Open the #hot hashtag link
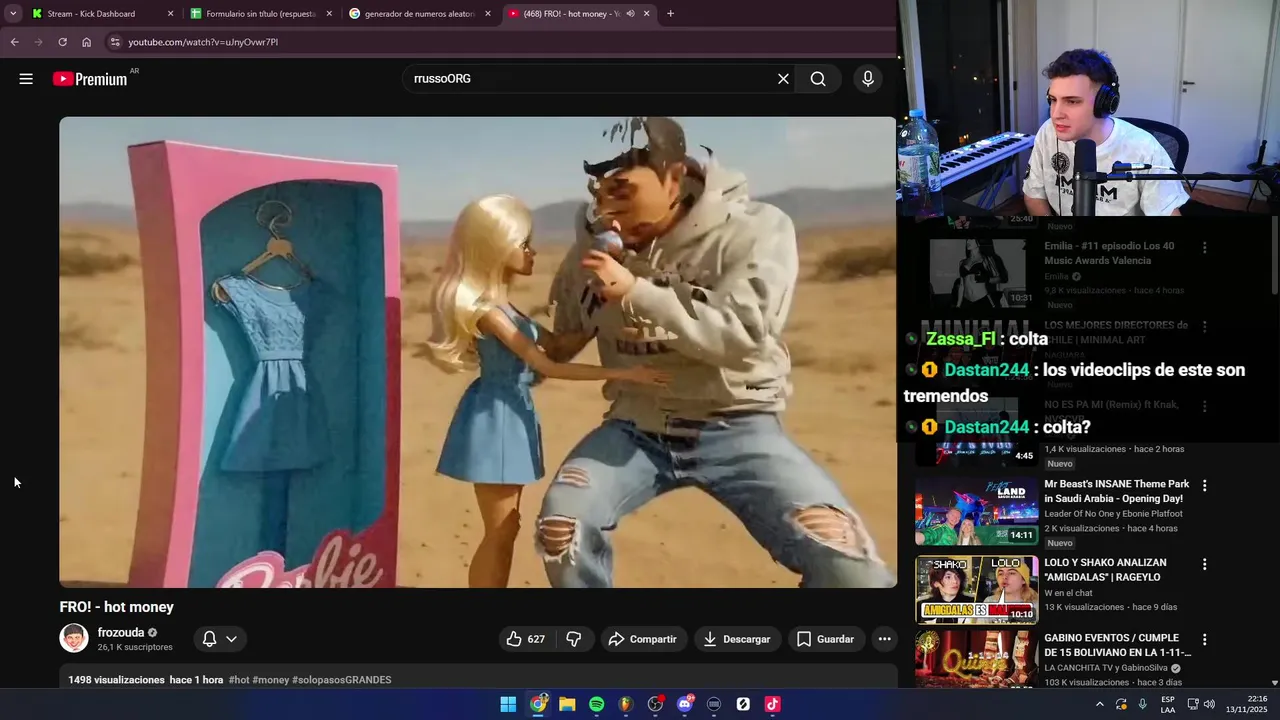Screen dimensions: 1280x720 tap(238, 680)
